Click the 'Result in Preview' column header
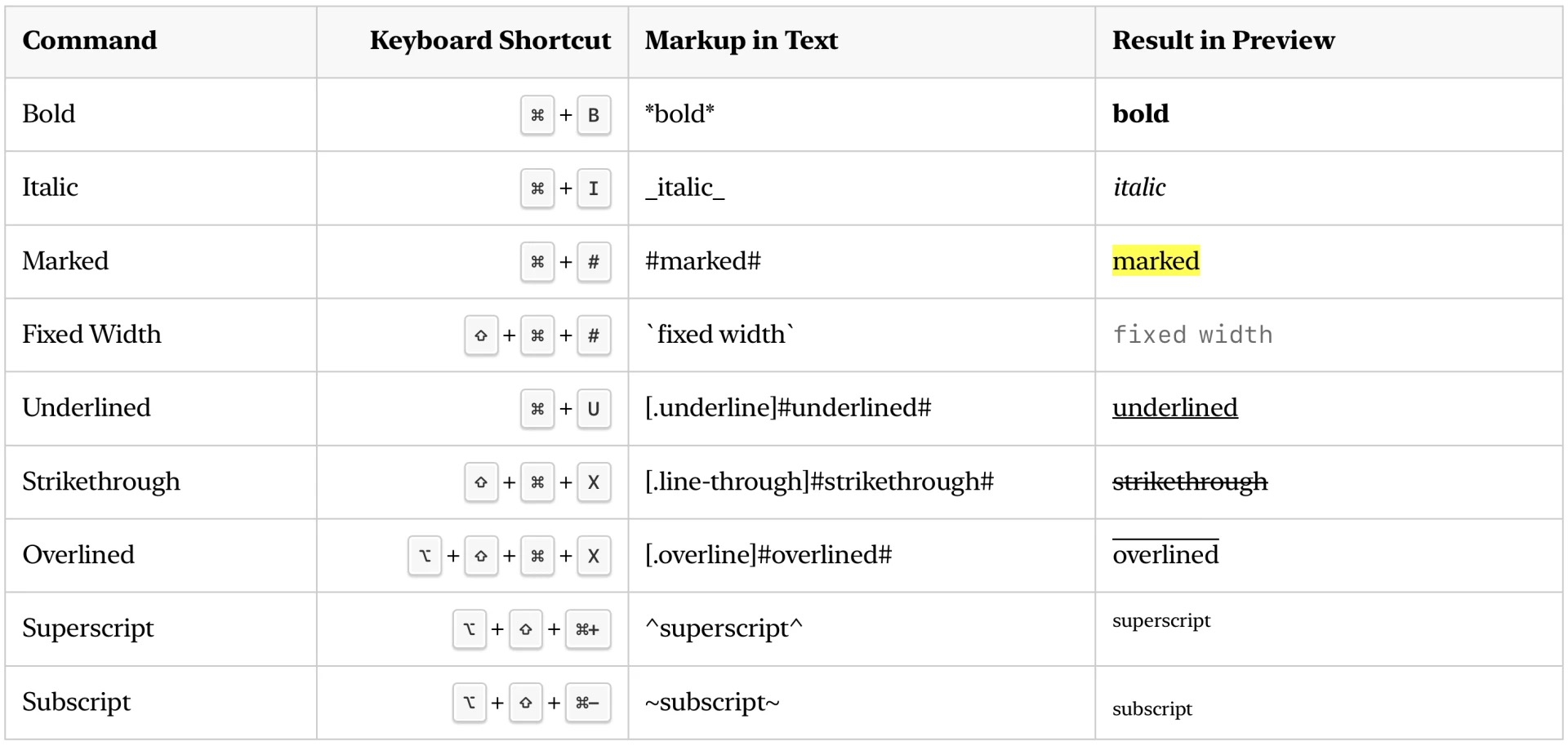This screenshot has height=746, width=1568. tap(1223, 41)
